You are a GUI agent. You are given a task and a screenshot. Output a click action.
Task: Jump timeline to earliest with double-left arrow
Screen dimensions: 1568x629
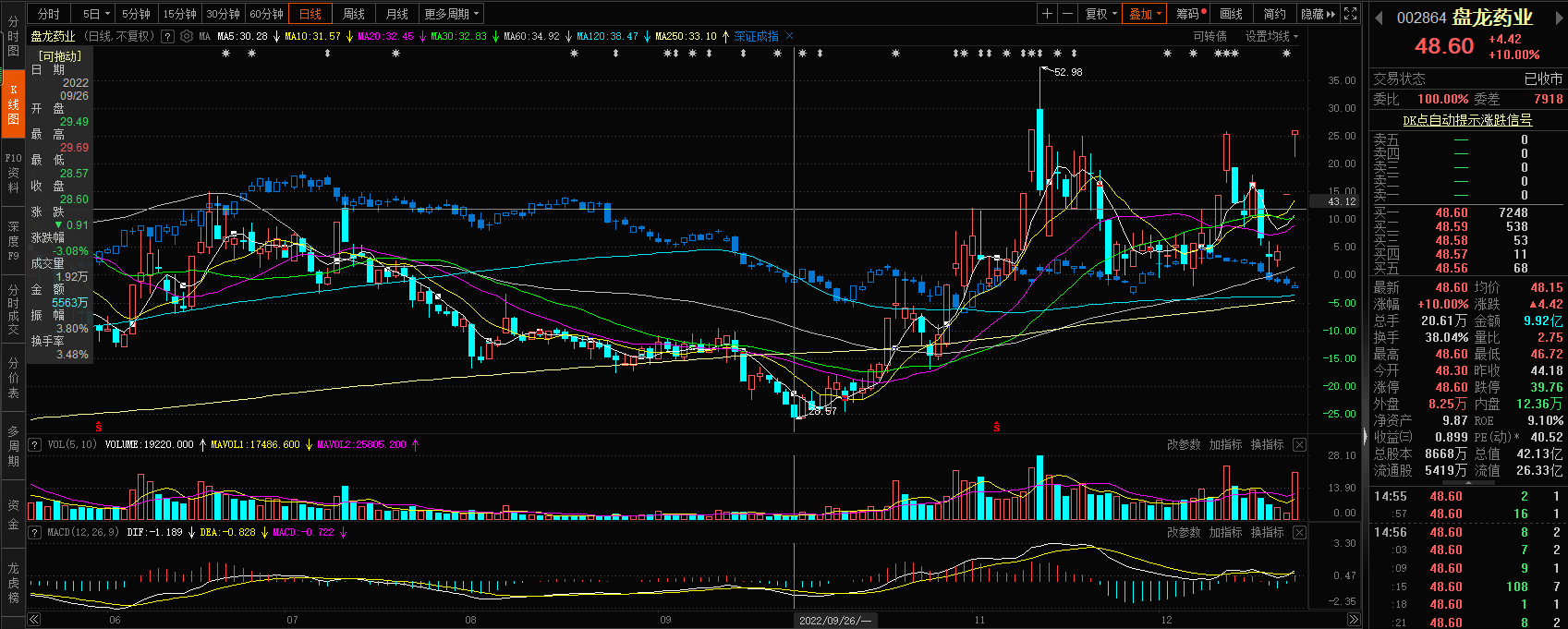point(34,620)
